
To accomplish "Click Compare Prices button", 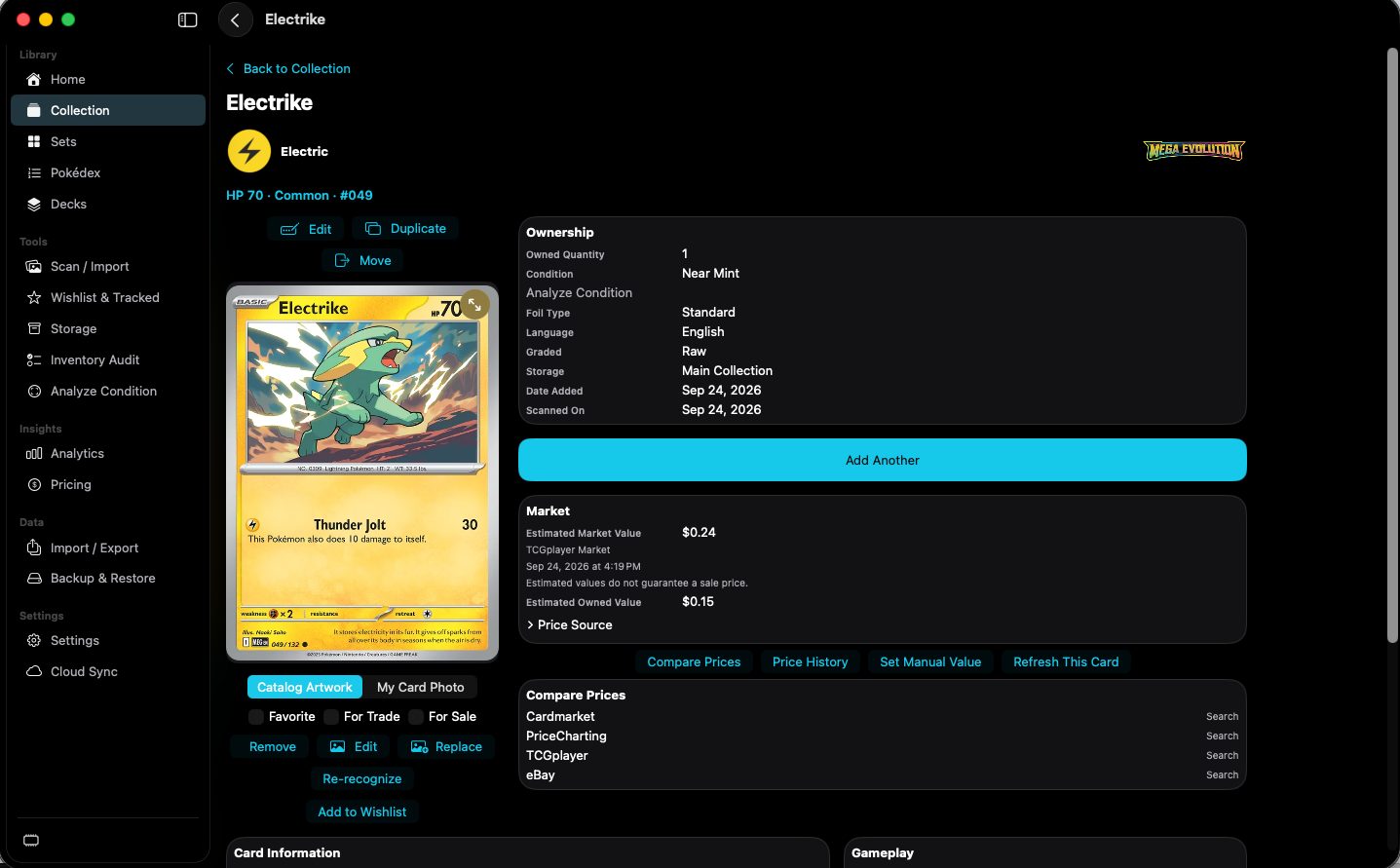I will (x=694, y=661).
